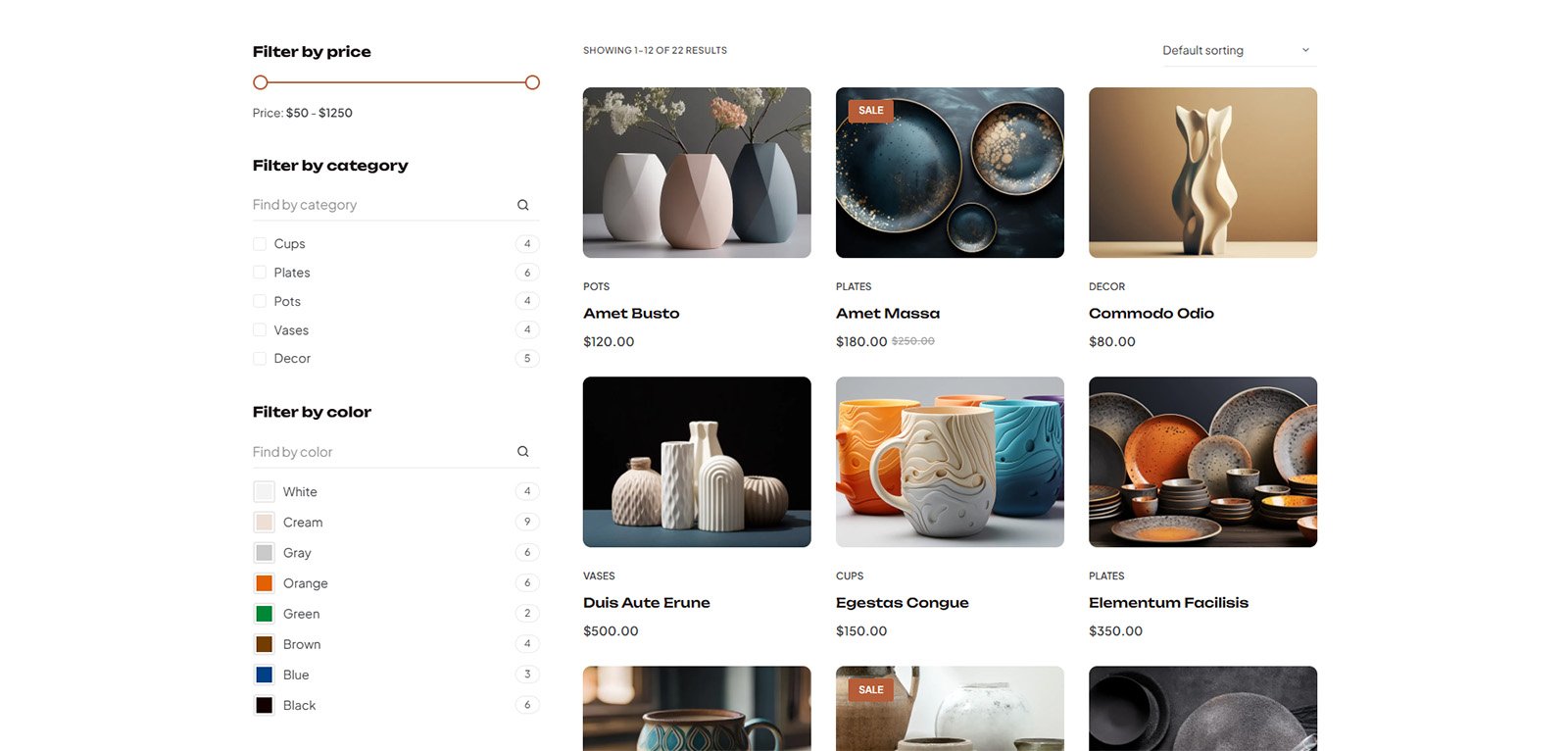Pick the Black color swatch filter
The image size is (1568, 751).
(x=264, y=705)
